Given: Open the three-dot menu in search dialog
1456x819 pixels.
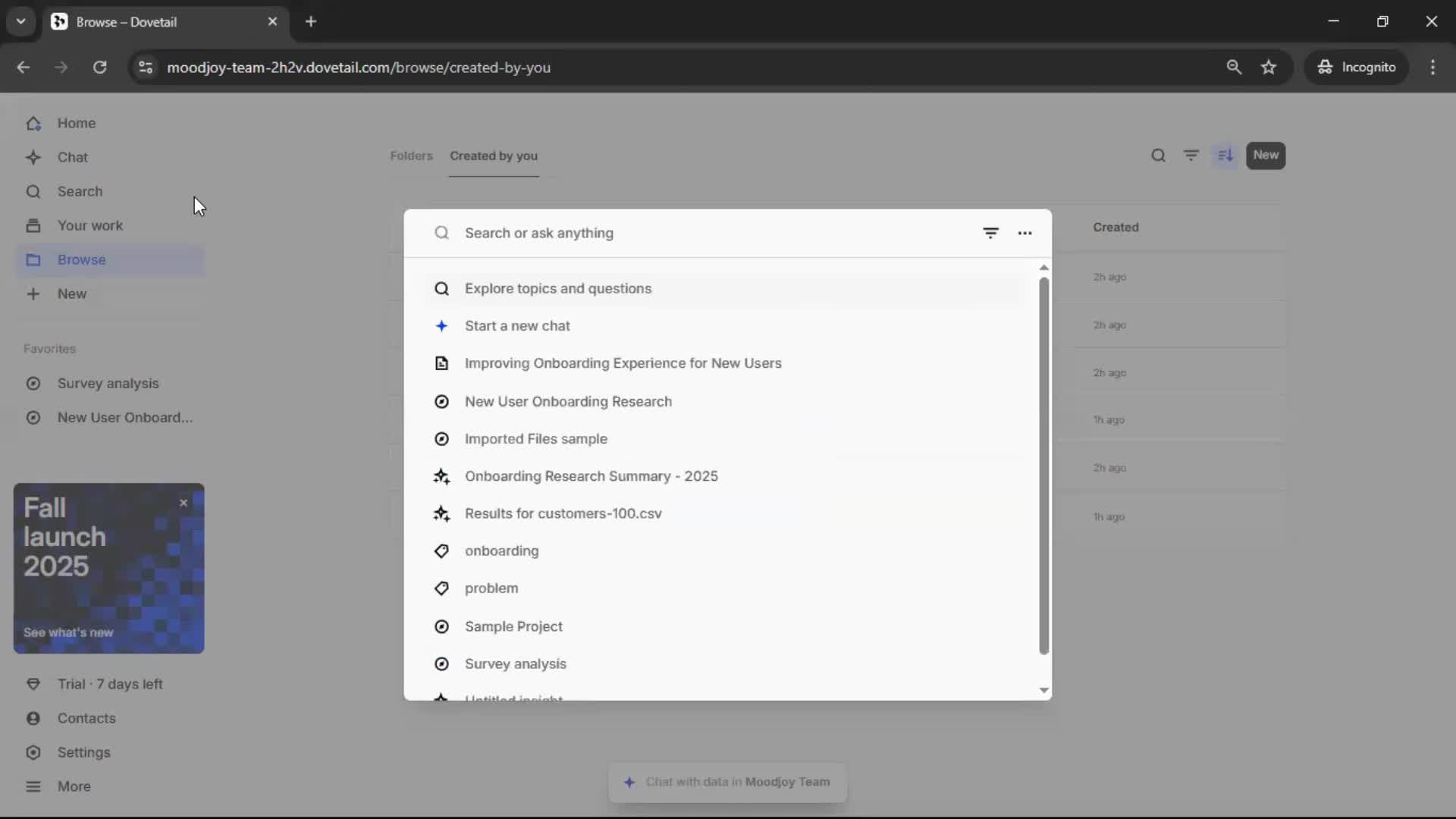Looking at the screenshot, I should tap(1025, 233).
